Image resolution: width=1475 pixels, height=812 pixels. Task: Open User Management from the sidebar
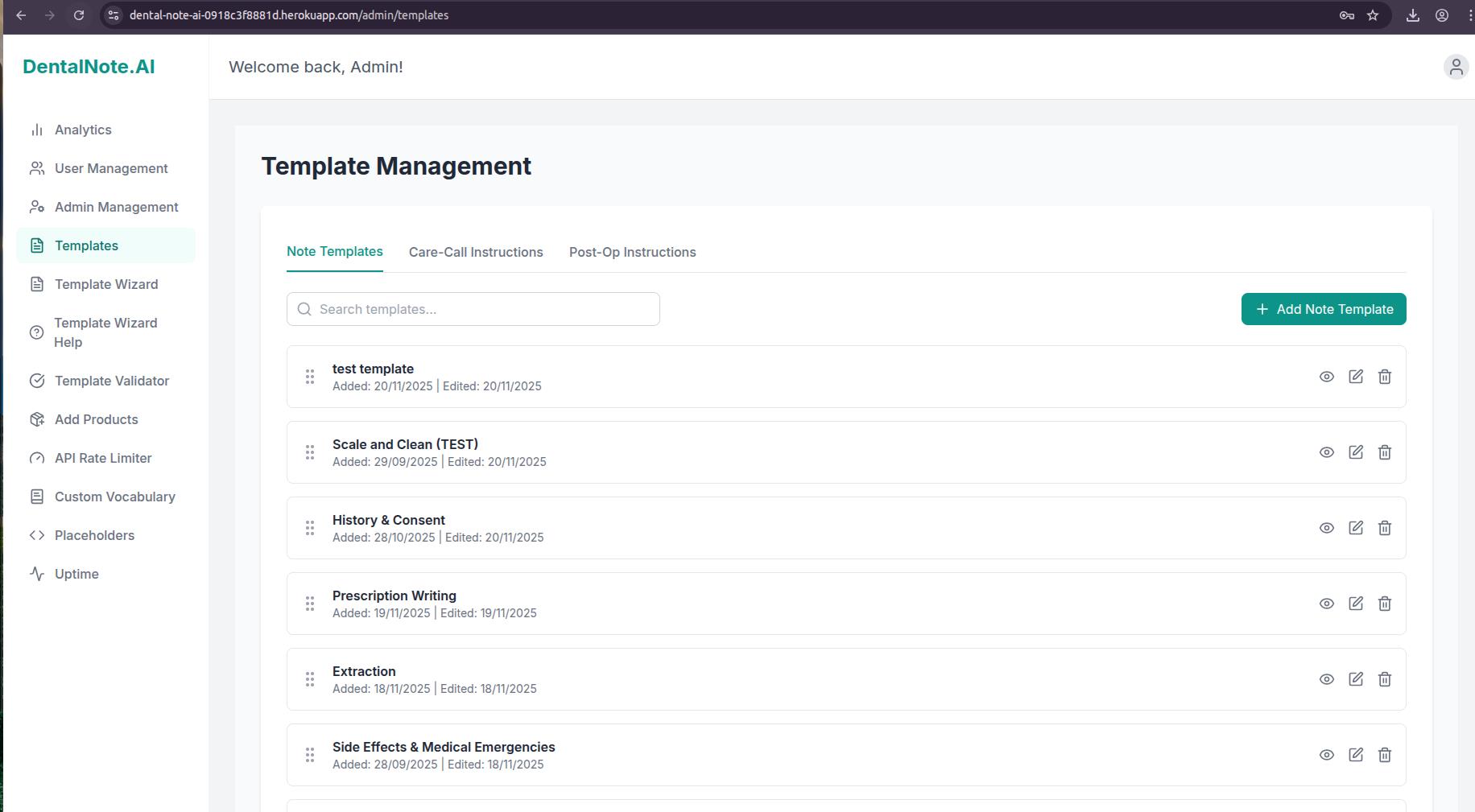110,168
